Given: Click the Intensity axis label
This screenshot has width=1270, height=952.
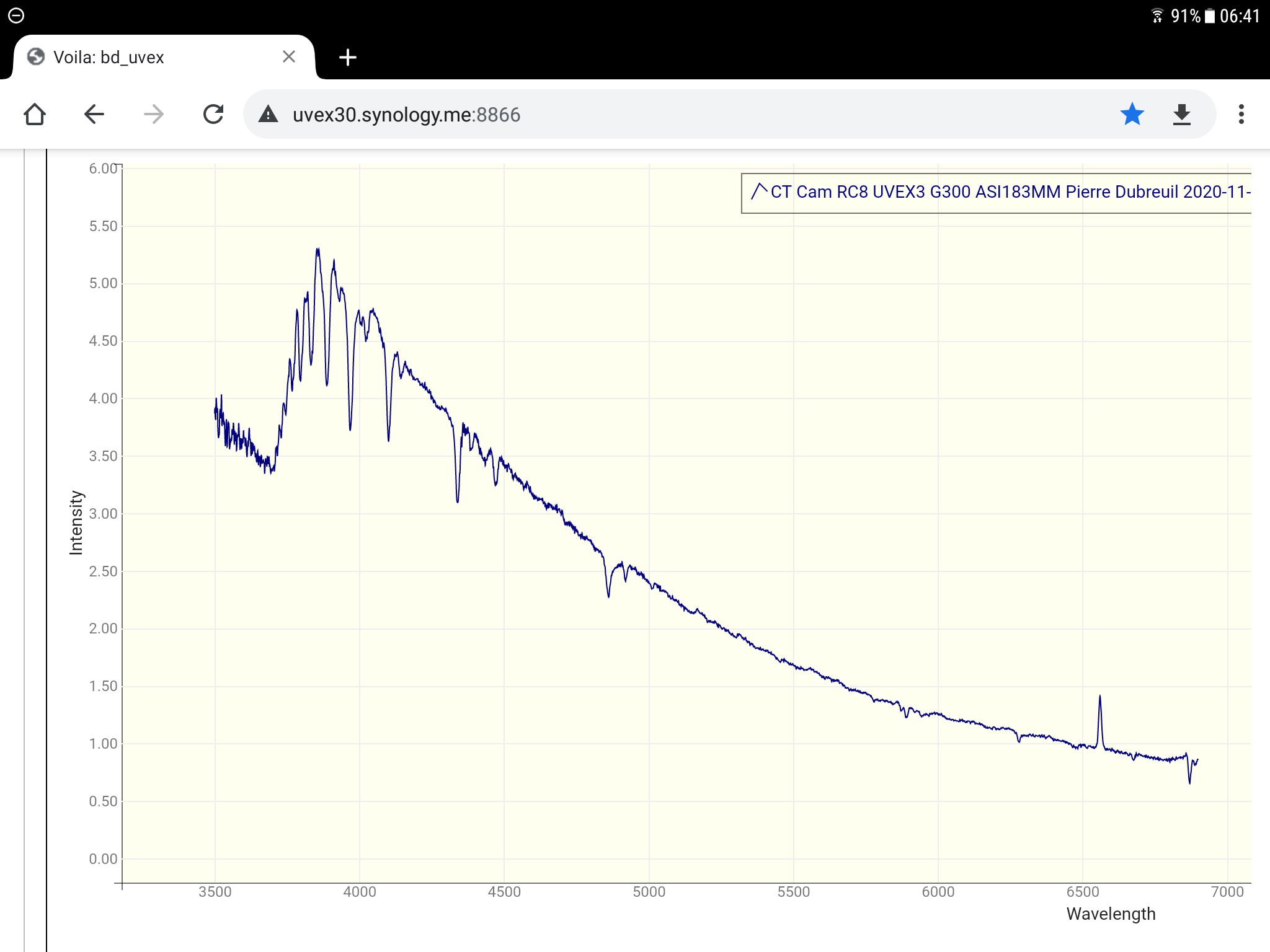Looking at the screenshot, I should pyautogui.click(x=76, y=522).
